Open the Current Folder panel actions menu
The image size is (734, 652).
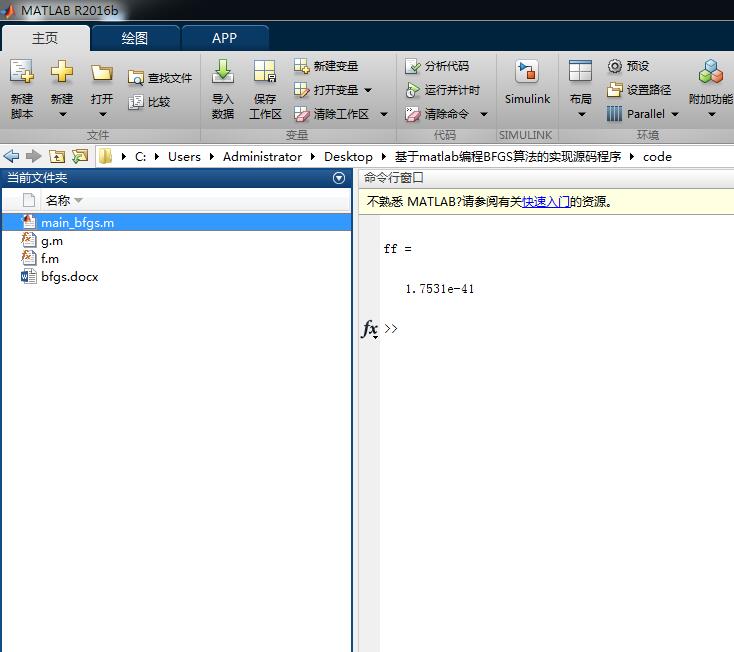pos(339,178)
